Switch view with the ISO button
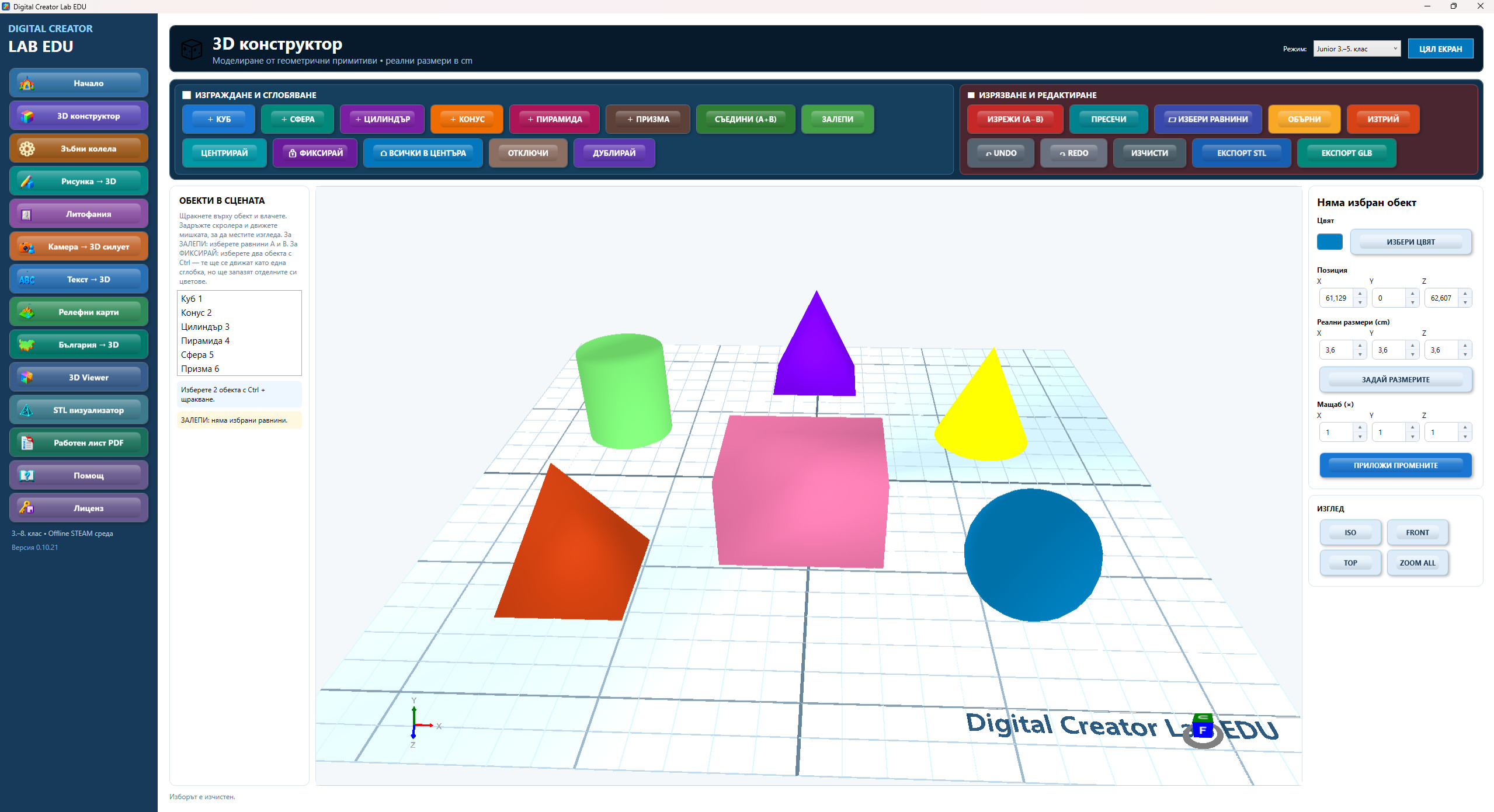Image resolution: width=1494 pixels, height=812 pixels. coord(1350,532)
